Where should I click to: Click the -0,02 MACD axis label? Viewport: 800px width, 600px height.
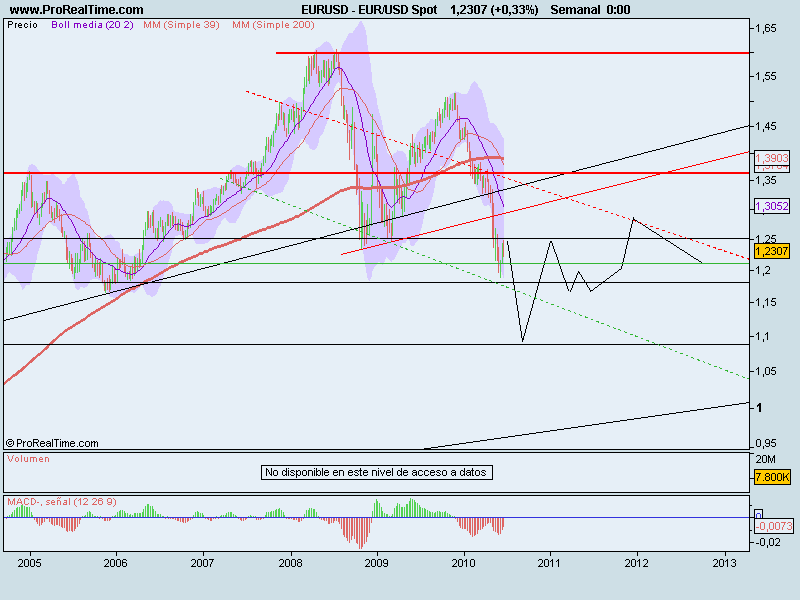tap(768, 542)
